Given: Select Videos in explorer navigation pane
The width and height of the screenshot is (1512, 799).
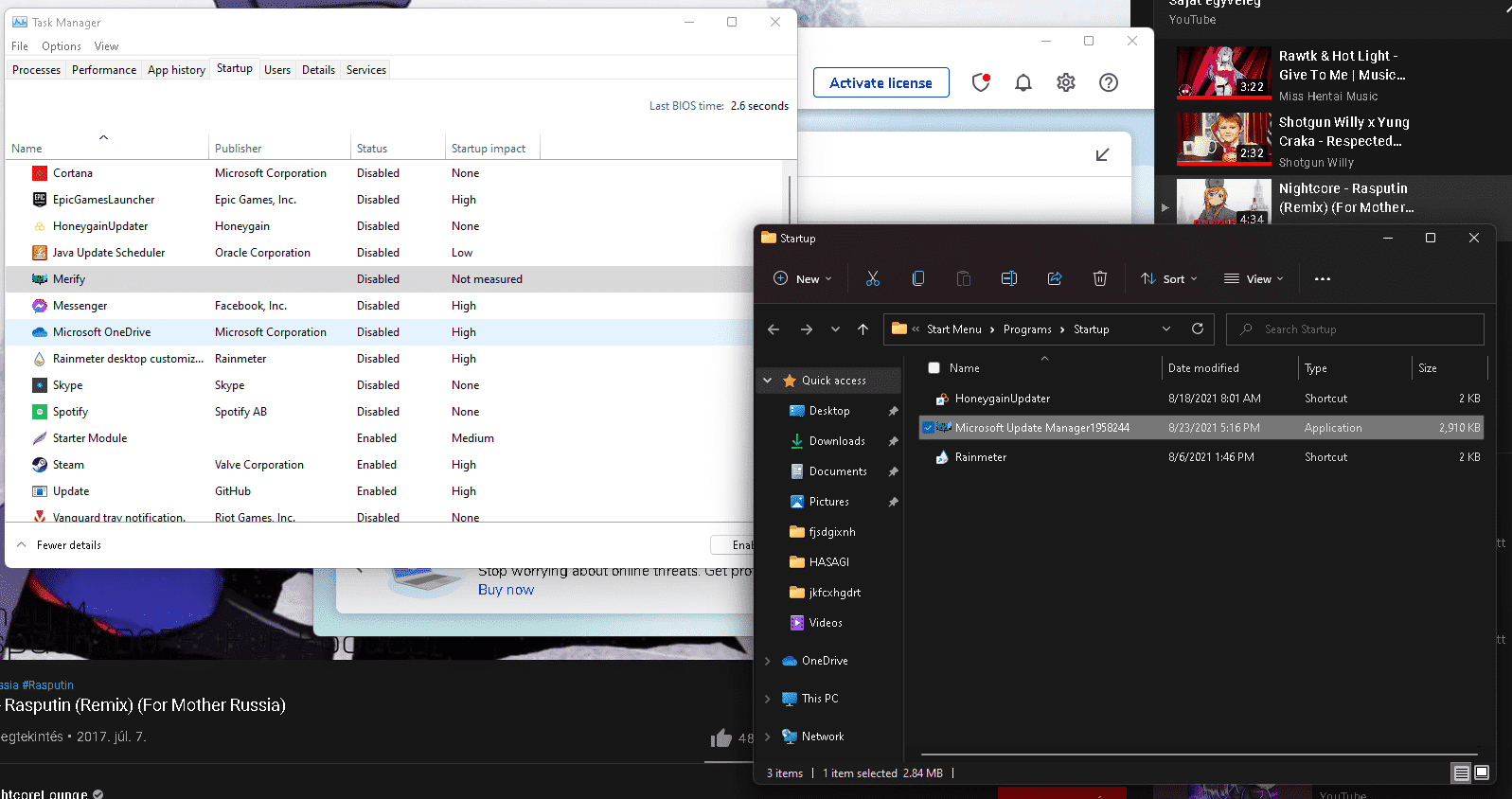Looking at the screenshot, I should (x=826, y=623).
